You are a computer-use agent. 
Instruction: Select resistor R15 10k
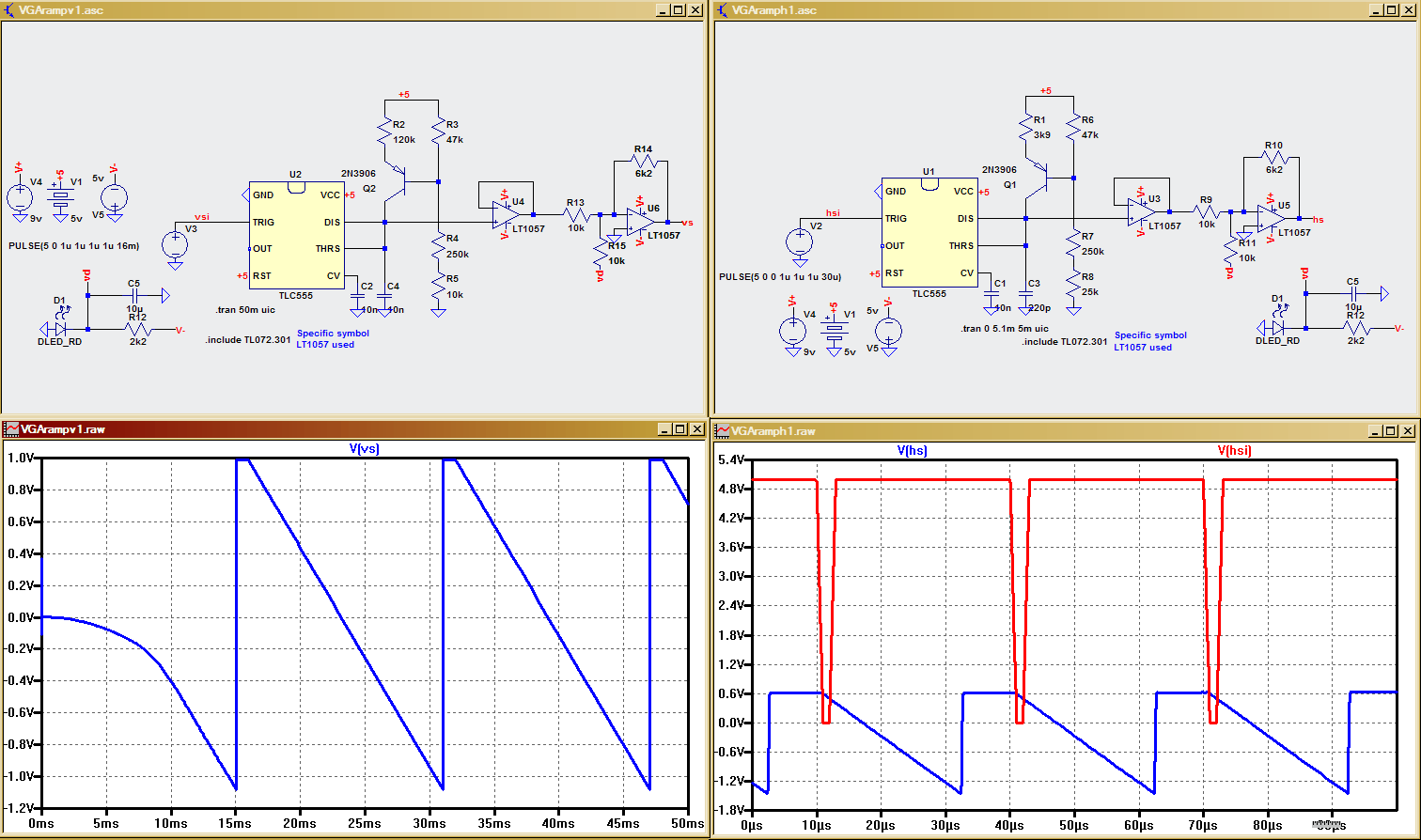[601, 253]
